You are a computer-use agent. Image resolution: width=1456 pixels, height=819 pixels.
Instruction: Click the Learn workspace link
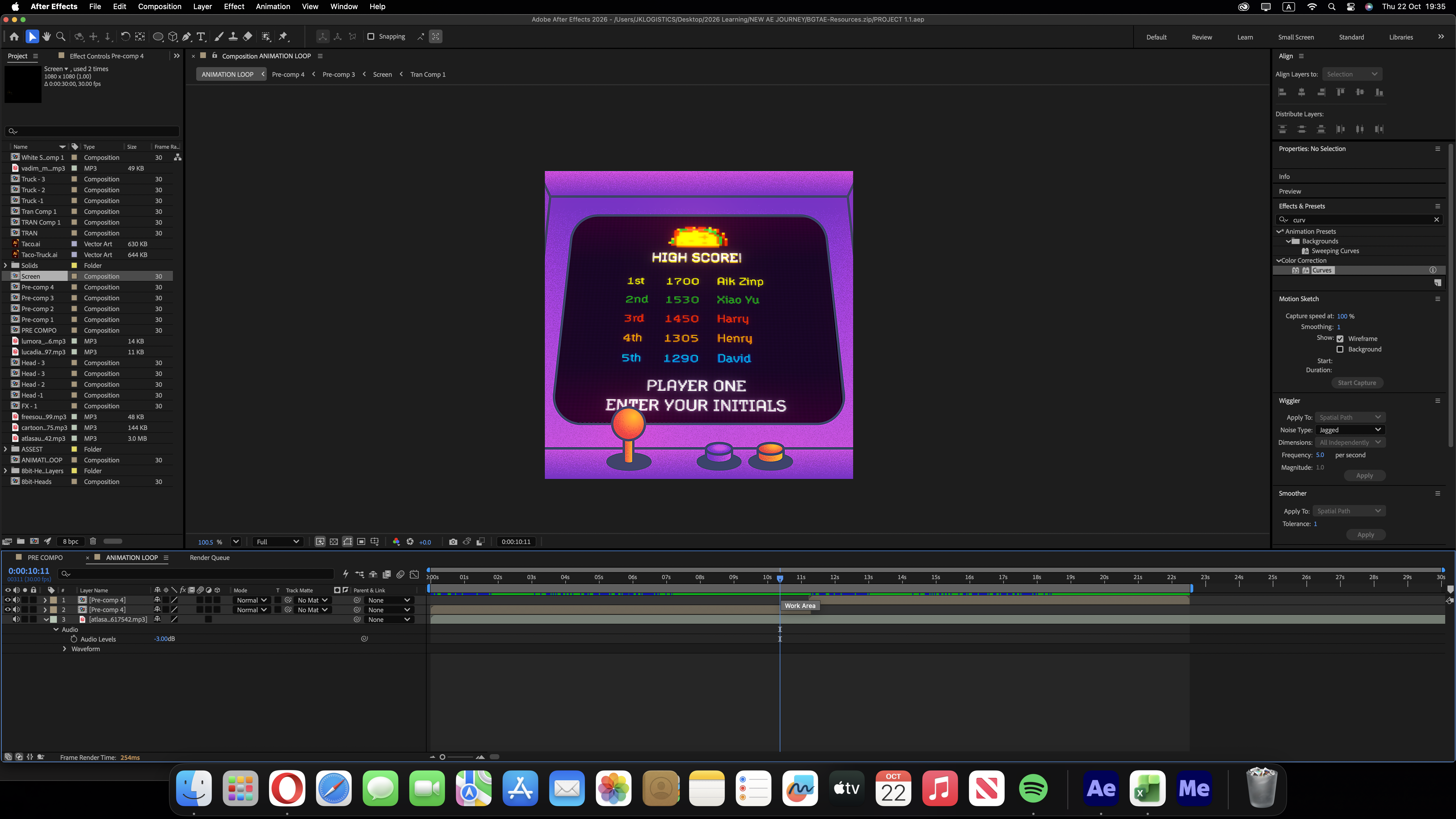pyautogui.click(x=1245, y=37)
